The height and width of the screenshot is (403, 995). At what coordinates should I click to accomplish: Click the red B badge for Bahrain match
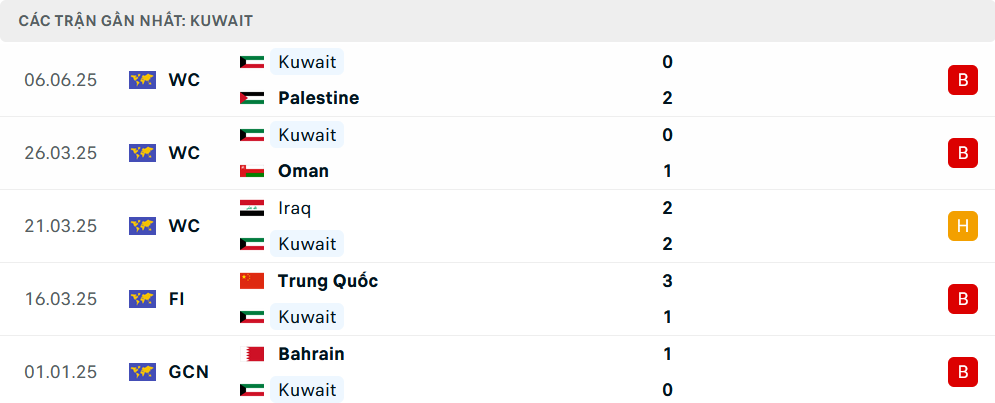(x=963, y=372)
